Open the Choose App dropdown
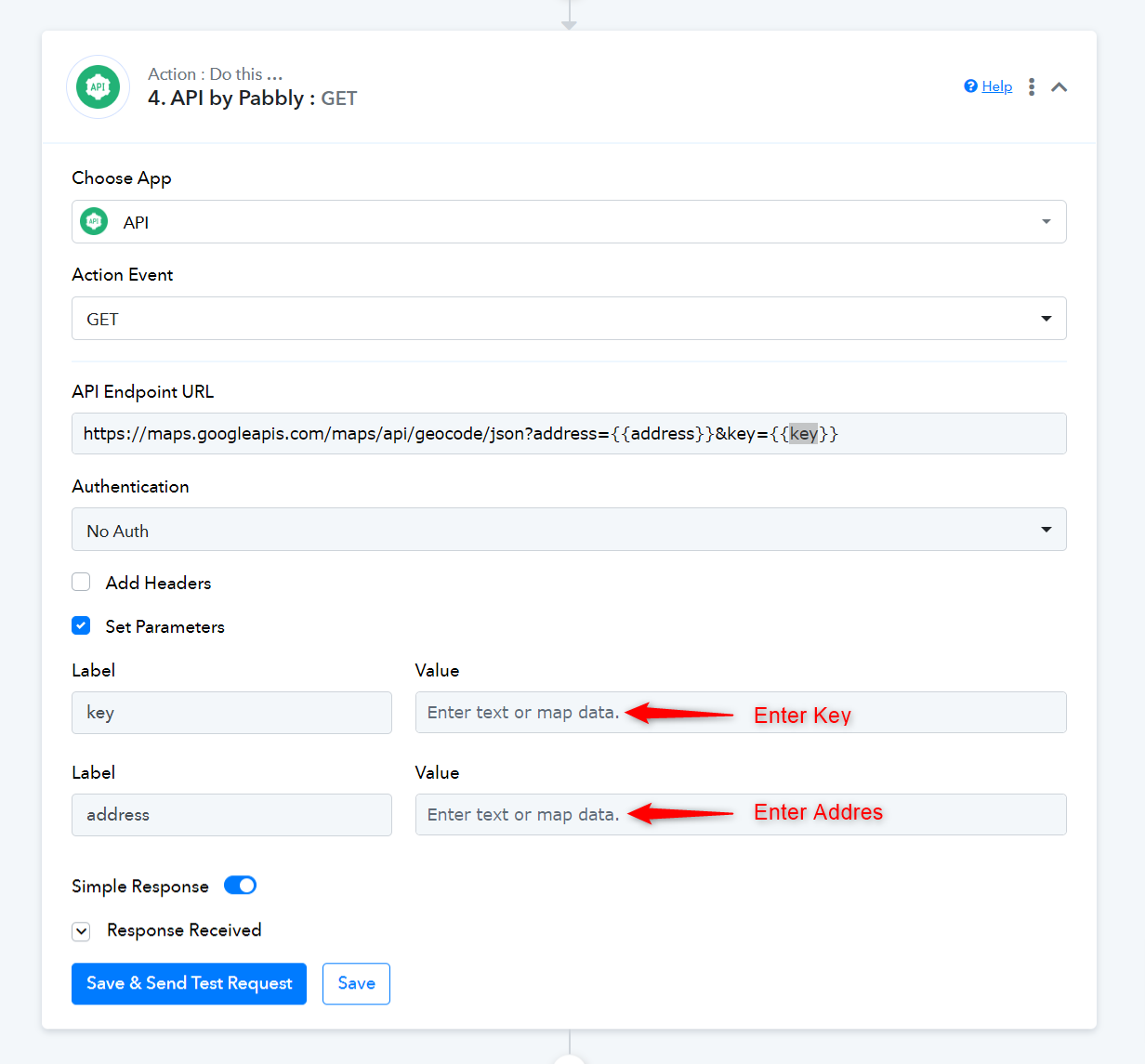 tap(569, 222)
